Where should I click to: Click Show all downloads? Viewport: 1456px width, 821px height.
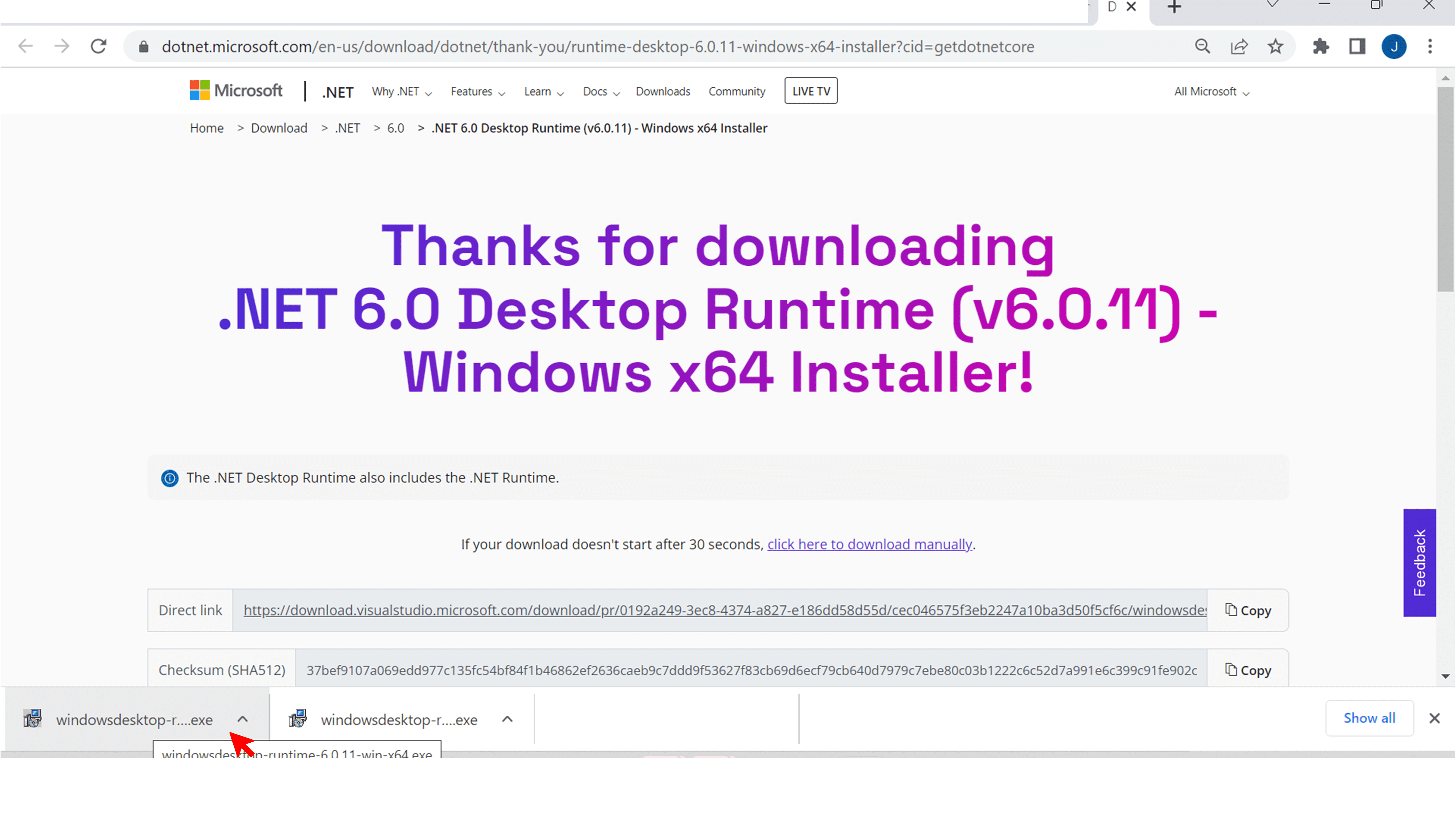pyautogui.click(x=1369, y=718)
